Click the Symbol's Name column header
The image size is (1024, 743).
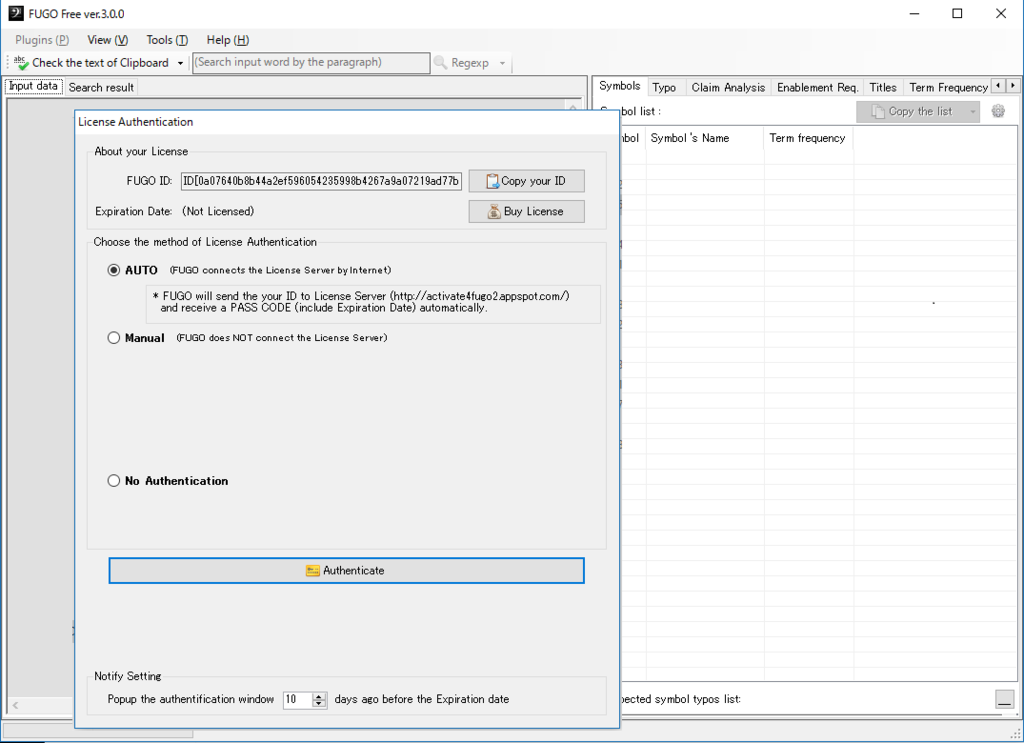[x=705, y=138]
